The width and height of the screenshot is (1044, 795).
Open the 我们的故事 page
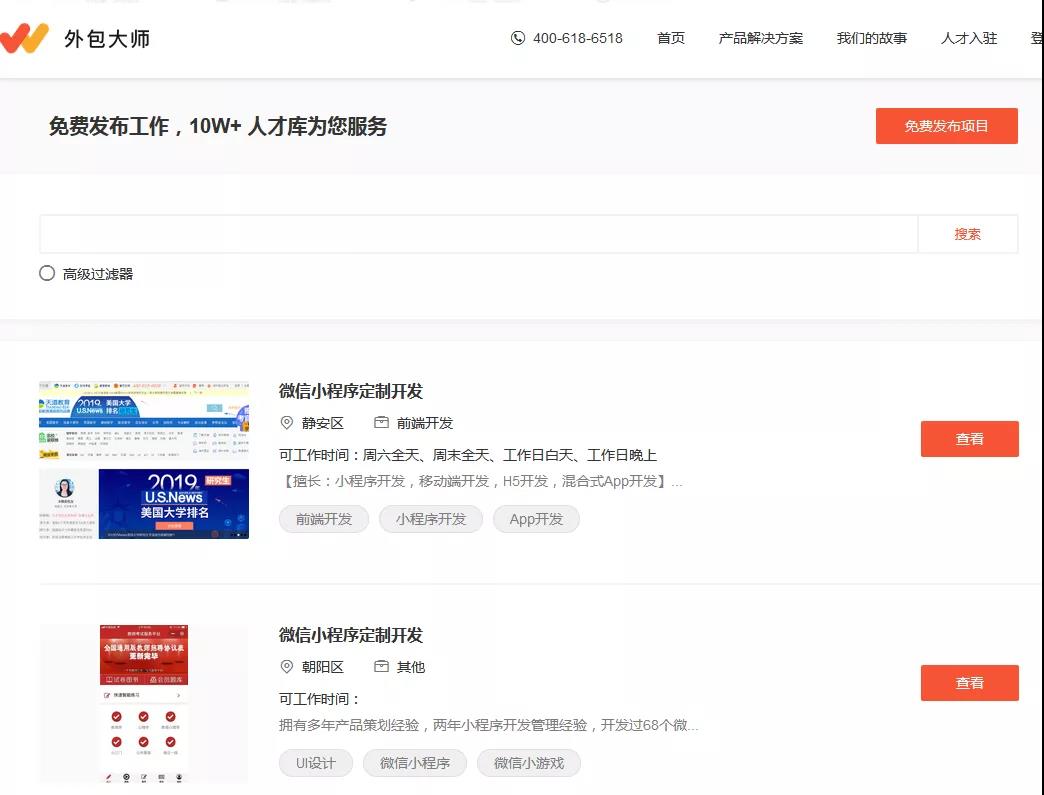[871, 38]
